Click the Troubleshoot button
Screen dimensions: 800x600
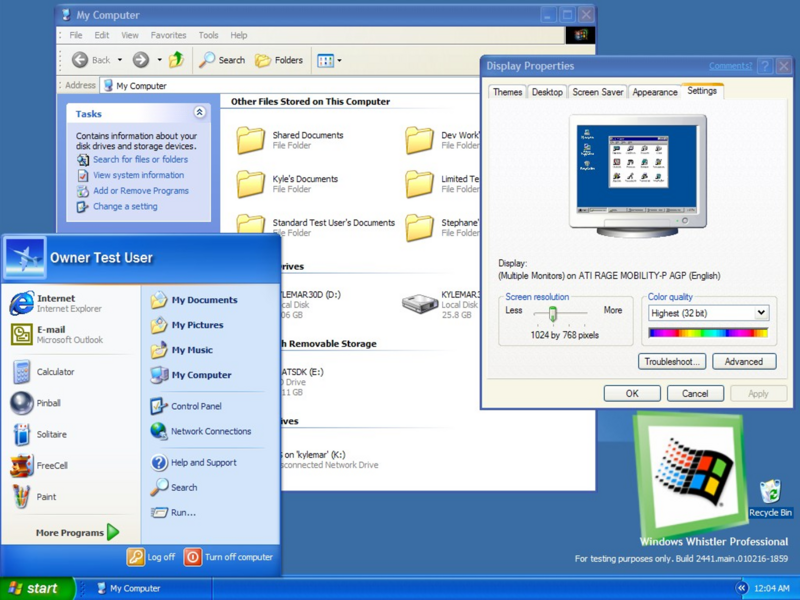[x=671, y=362]
